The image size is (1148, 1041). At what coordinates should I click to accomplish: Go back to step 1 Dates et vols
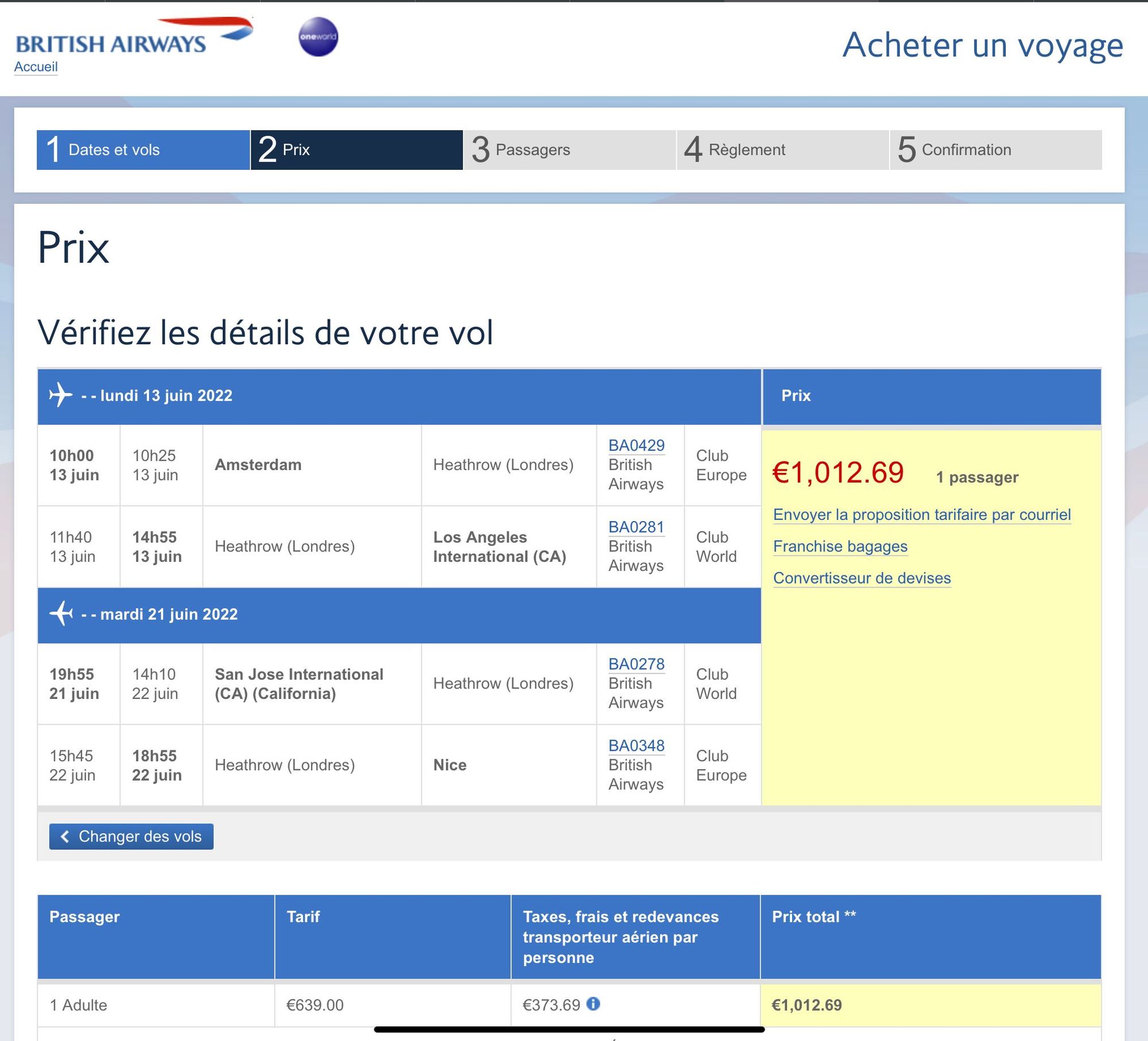(143, 150)
